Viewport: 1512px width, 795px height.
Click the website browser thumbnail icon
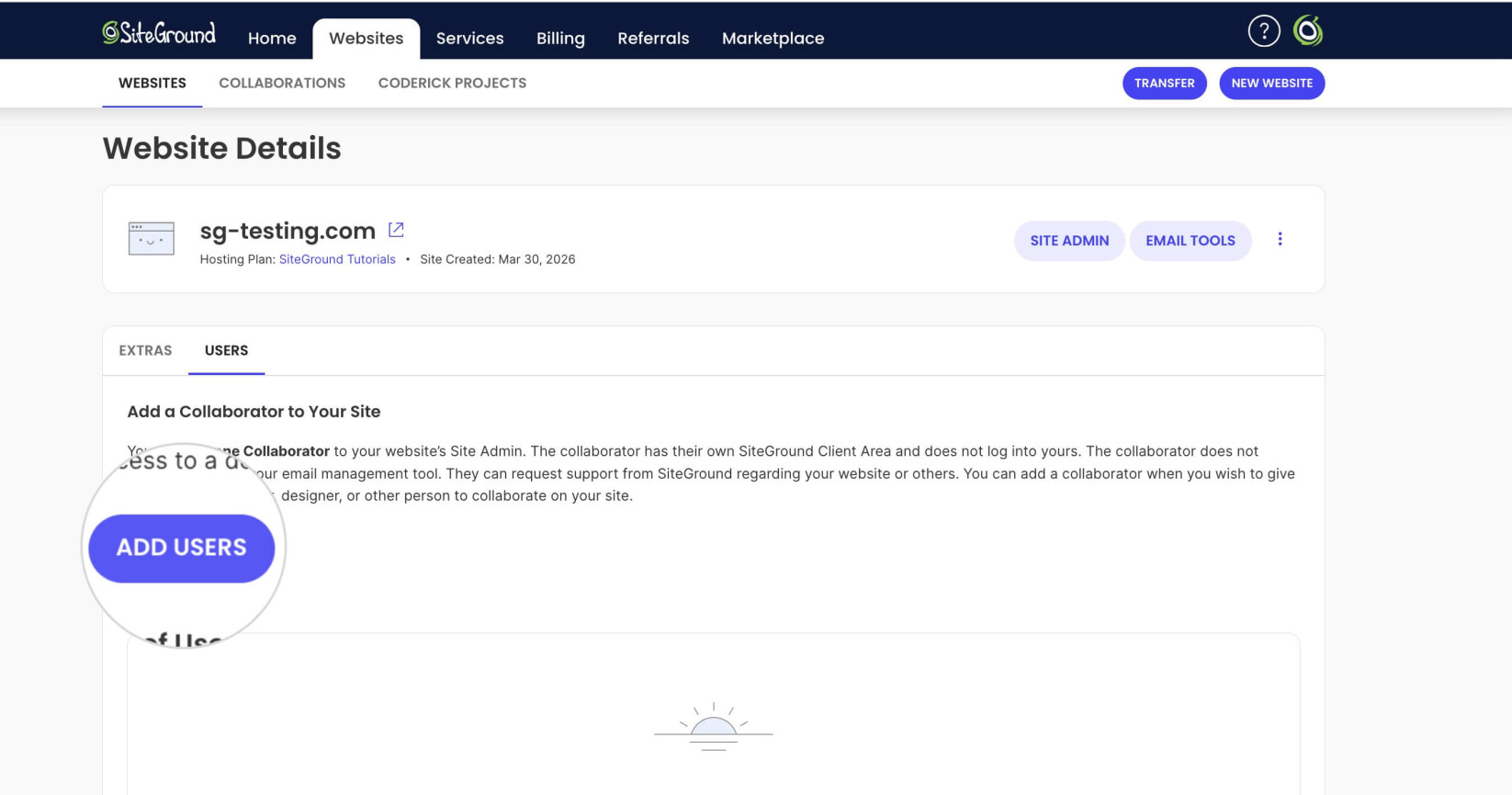tap(152, 239)
